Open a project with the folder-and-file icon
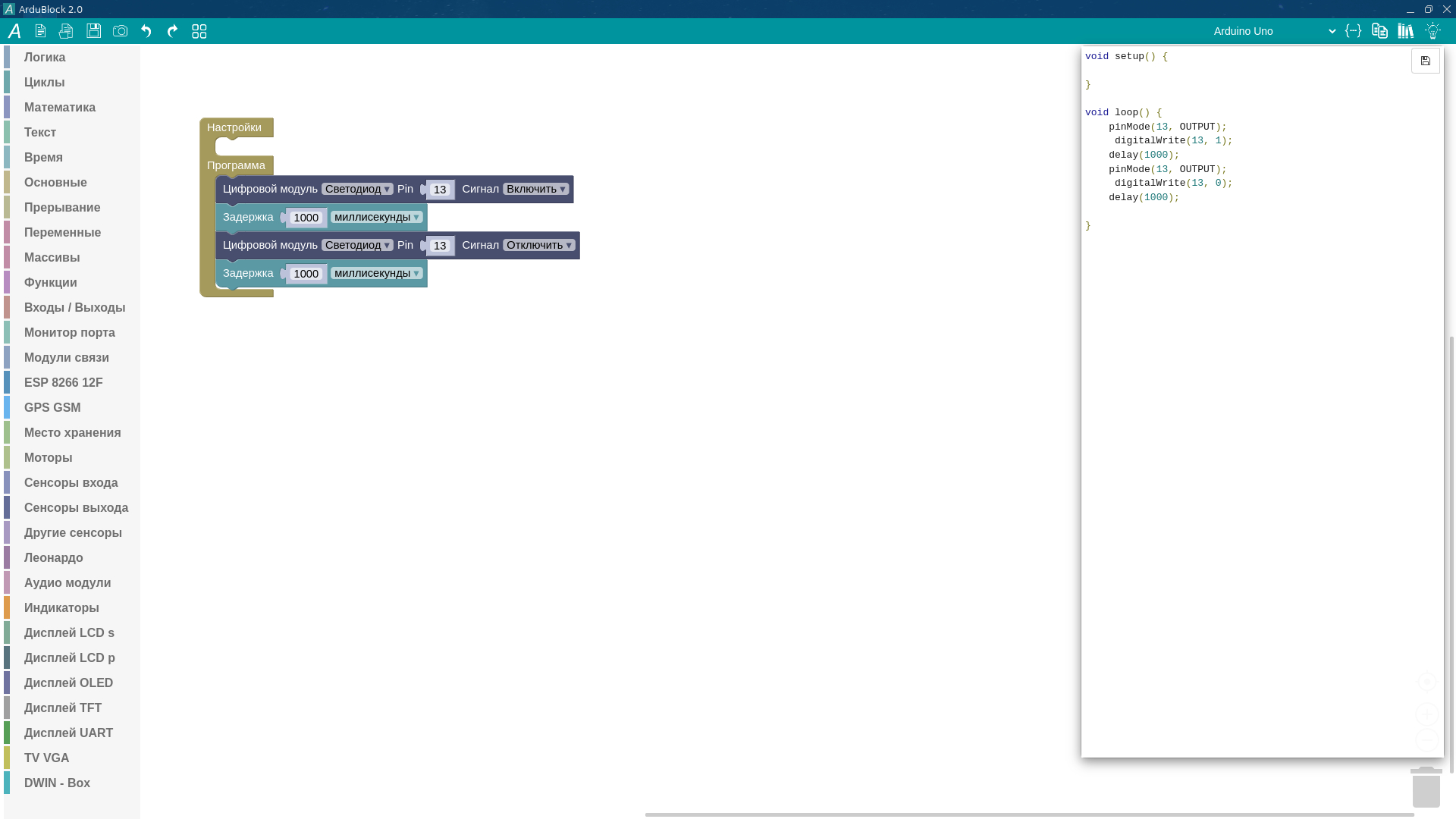1456x819 pixels. (66, 31)
